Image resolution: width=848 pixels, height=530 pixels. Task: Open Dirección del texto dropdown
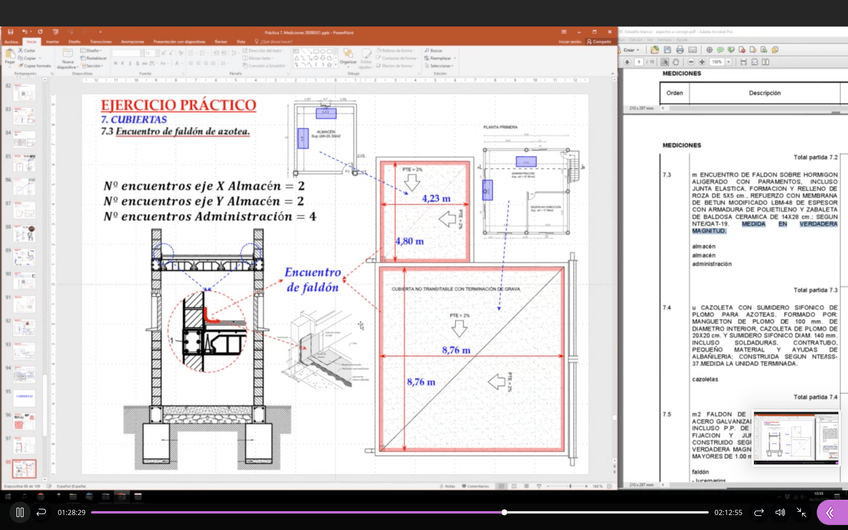click(264, 50)
